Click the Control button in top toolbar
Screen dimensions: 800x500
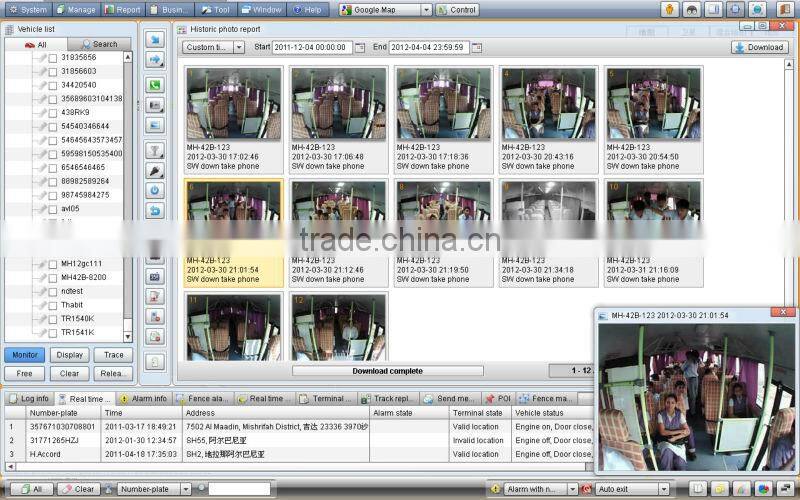click(457, 10)
